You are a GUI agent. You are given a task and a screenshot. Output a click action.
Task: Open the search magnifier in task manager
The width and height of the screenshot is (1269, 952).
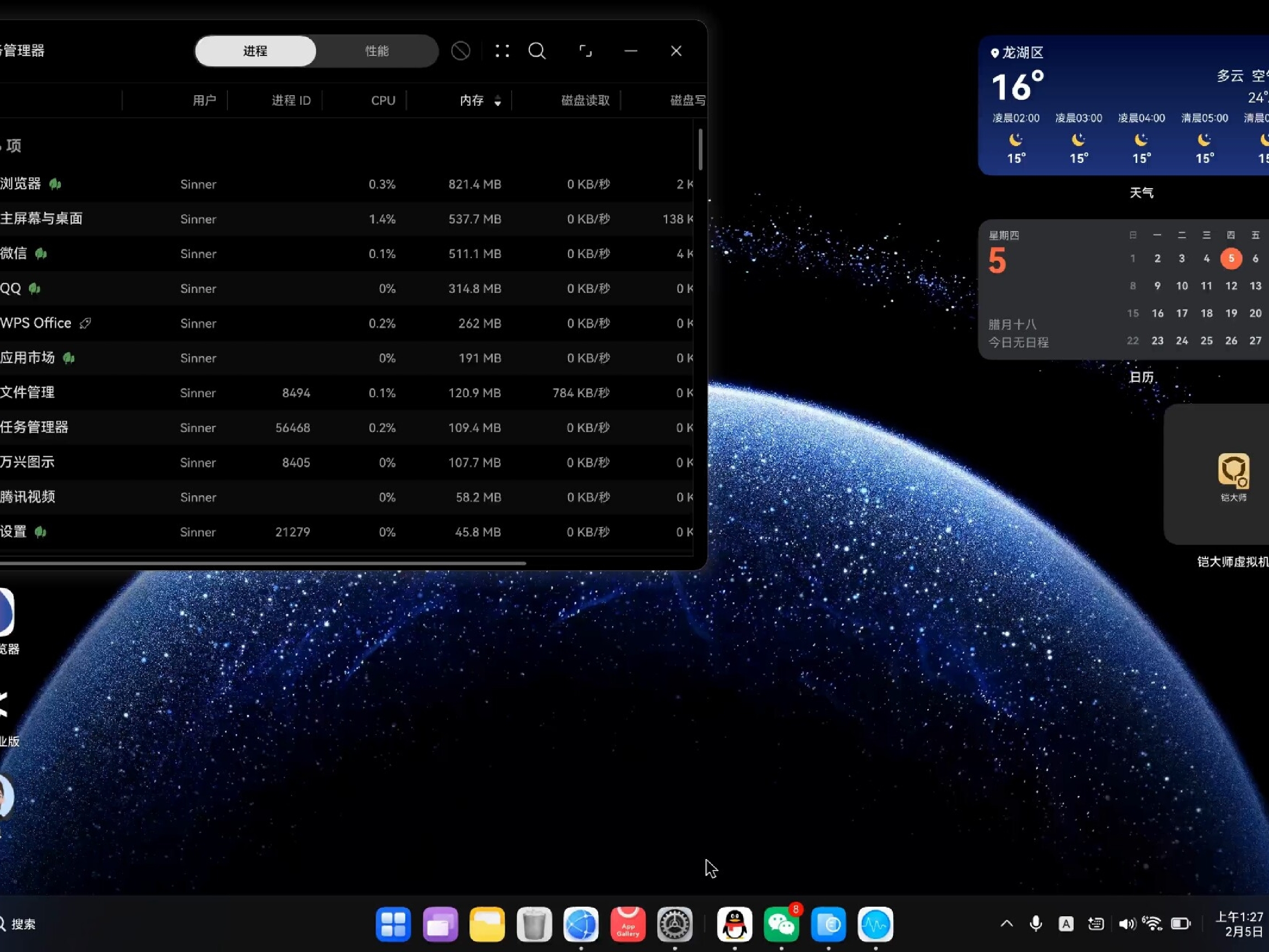(x=537, y=51)
